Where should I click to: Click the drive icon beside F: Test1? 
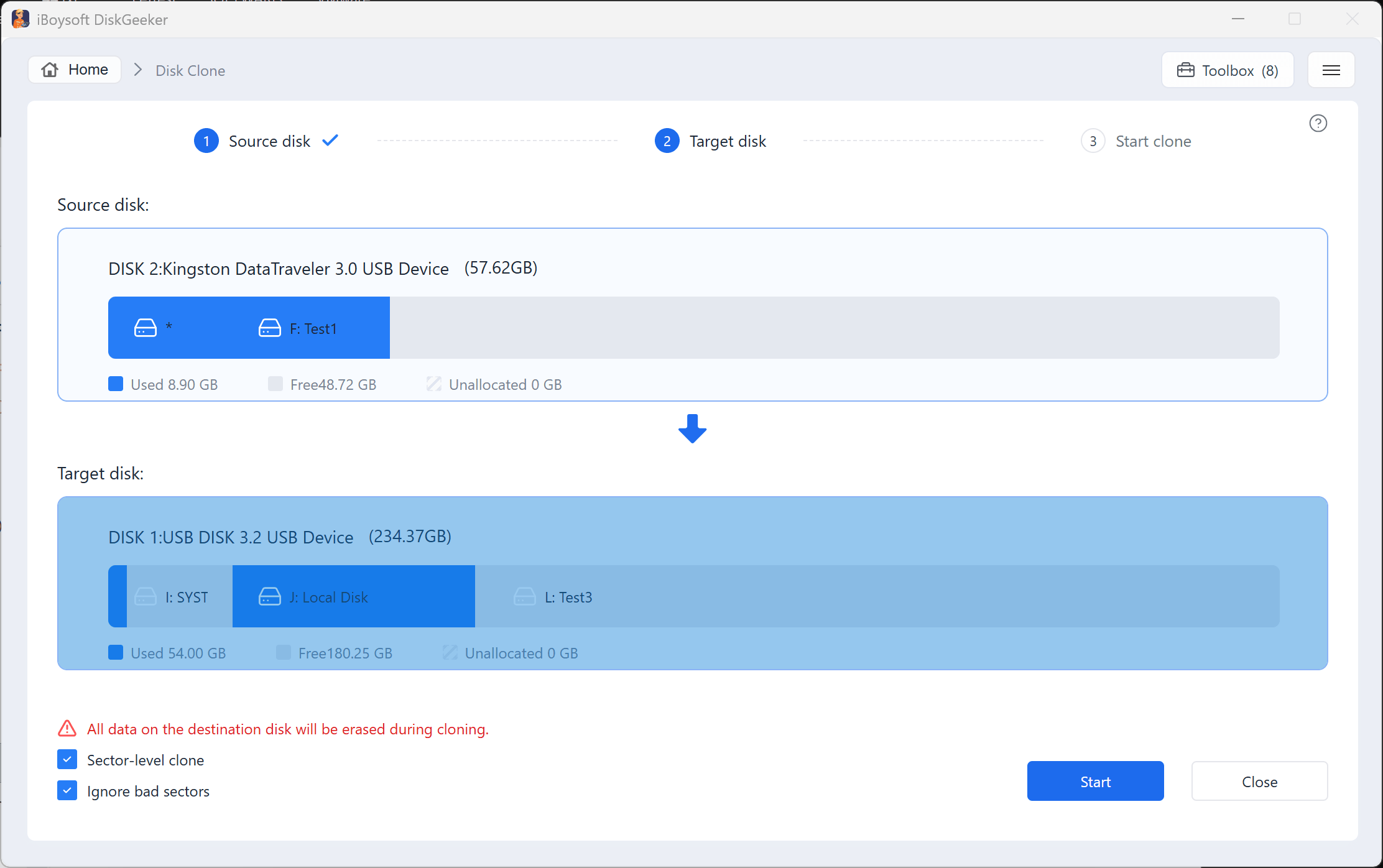[x=270, y=328]
